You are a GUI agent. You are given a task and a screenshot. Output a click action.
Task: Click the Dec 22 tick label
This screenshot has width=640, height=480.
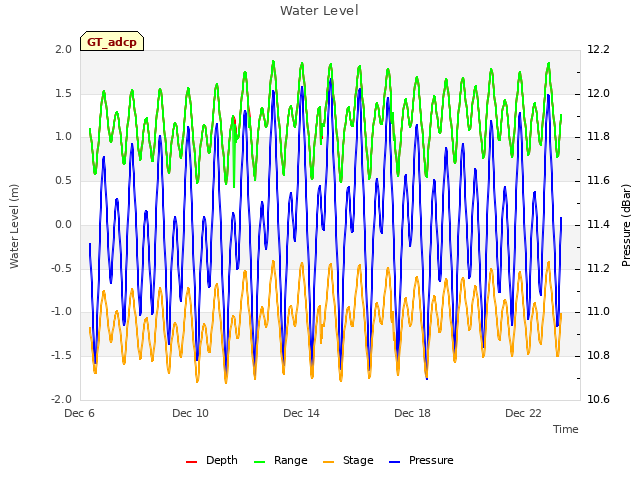523,413
